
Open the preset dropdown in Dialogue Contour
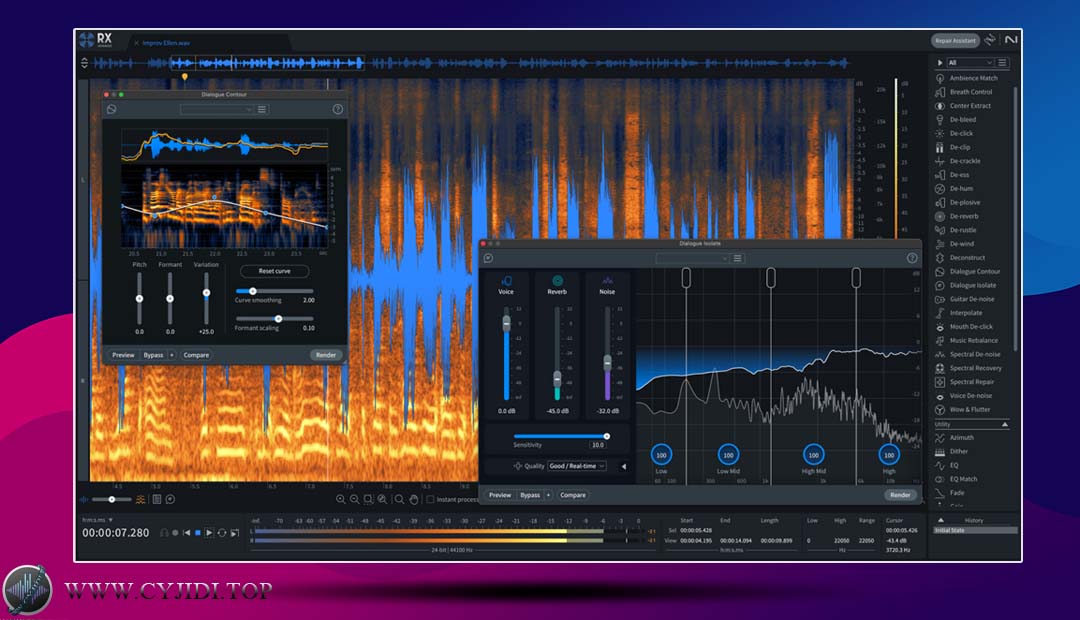[216, 110]
